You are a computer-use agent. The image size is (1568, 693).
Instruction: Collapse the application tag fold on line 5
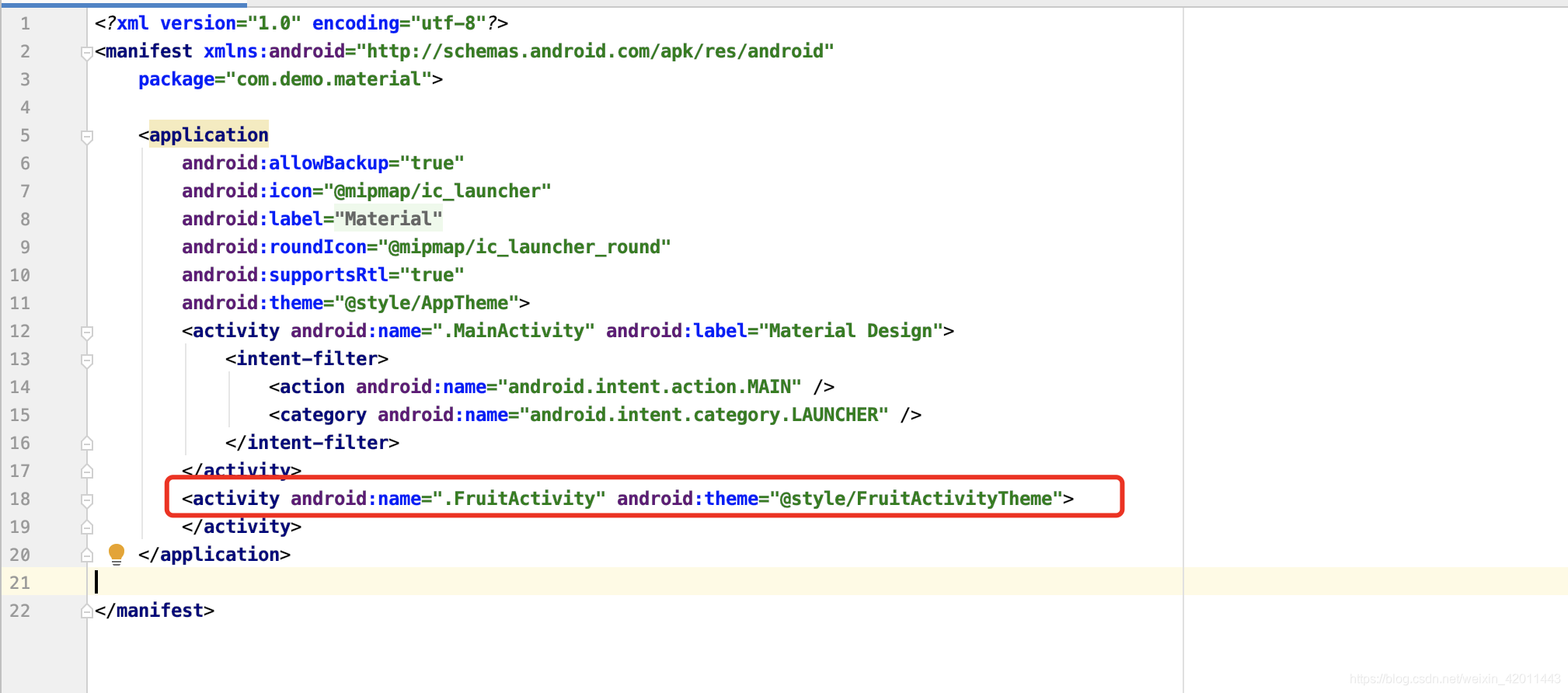pyautogui.click(x=86, y=137)
